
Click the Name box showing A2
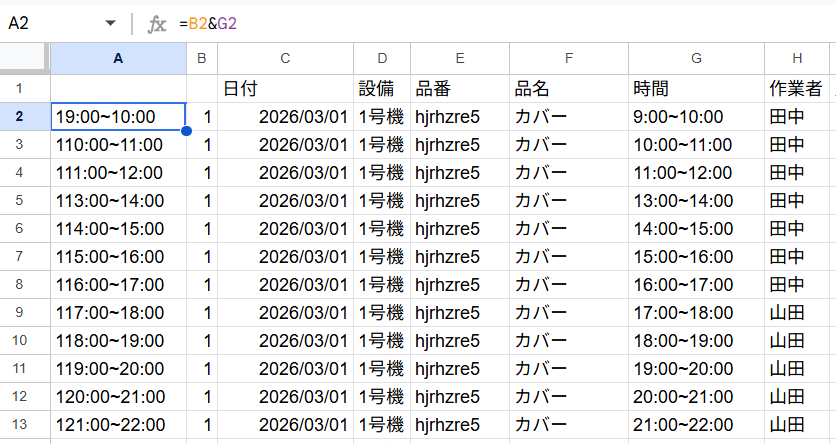coord(50,23)
